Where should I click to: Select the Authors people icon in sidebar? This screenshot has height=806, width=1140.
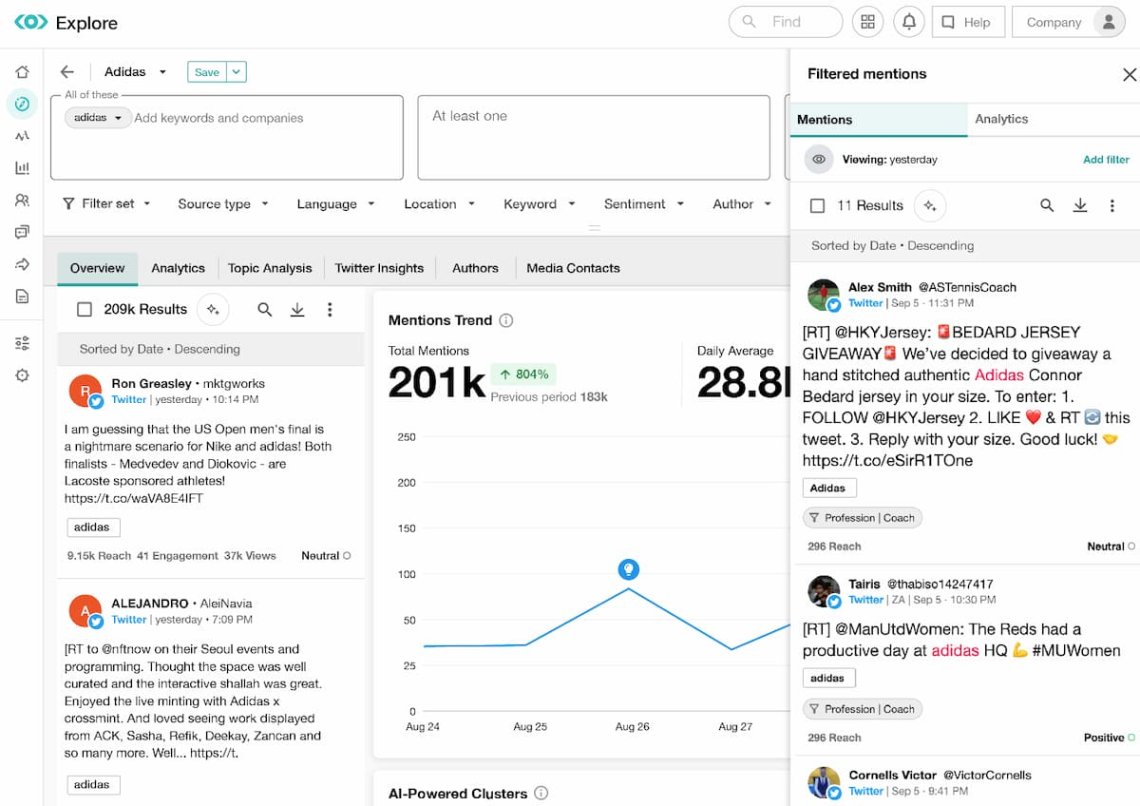coord(22,199)
